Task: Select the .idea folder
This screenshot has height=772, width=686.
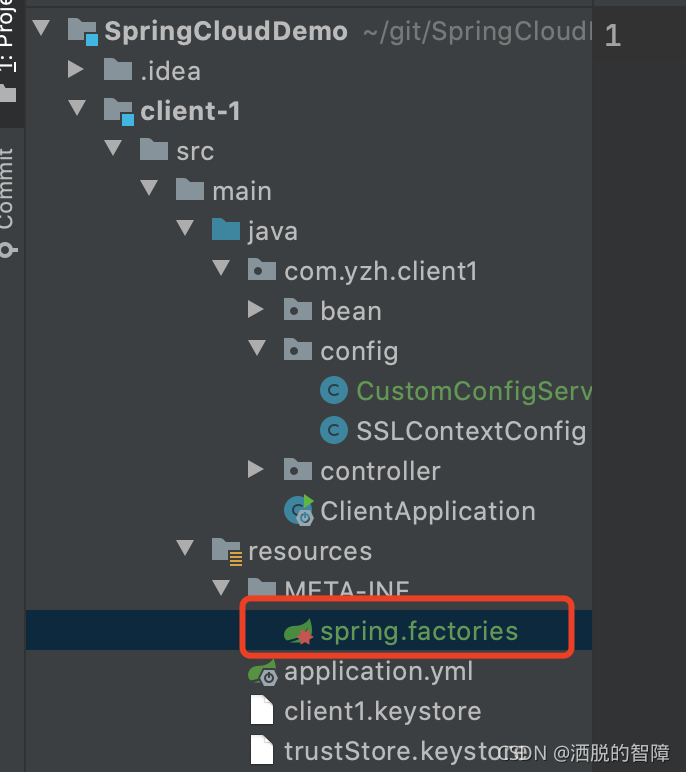Action: click(170, 71)
